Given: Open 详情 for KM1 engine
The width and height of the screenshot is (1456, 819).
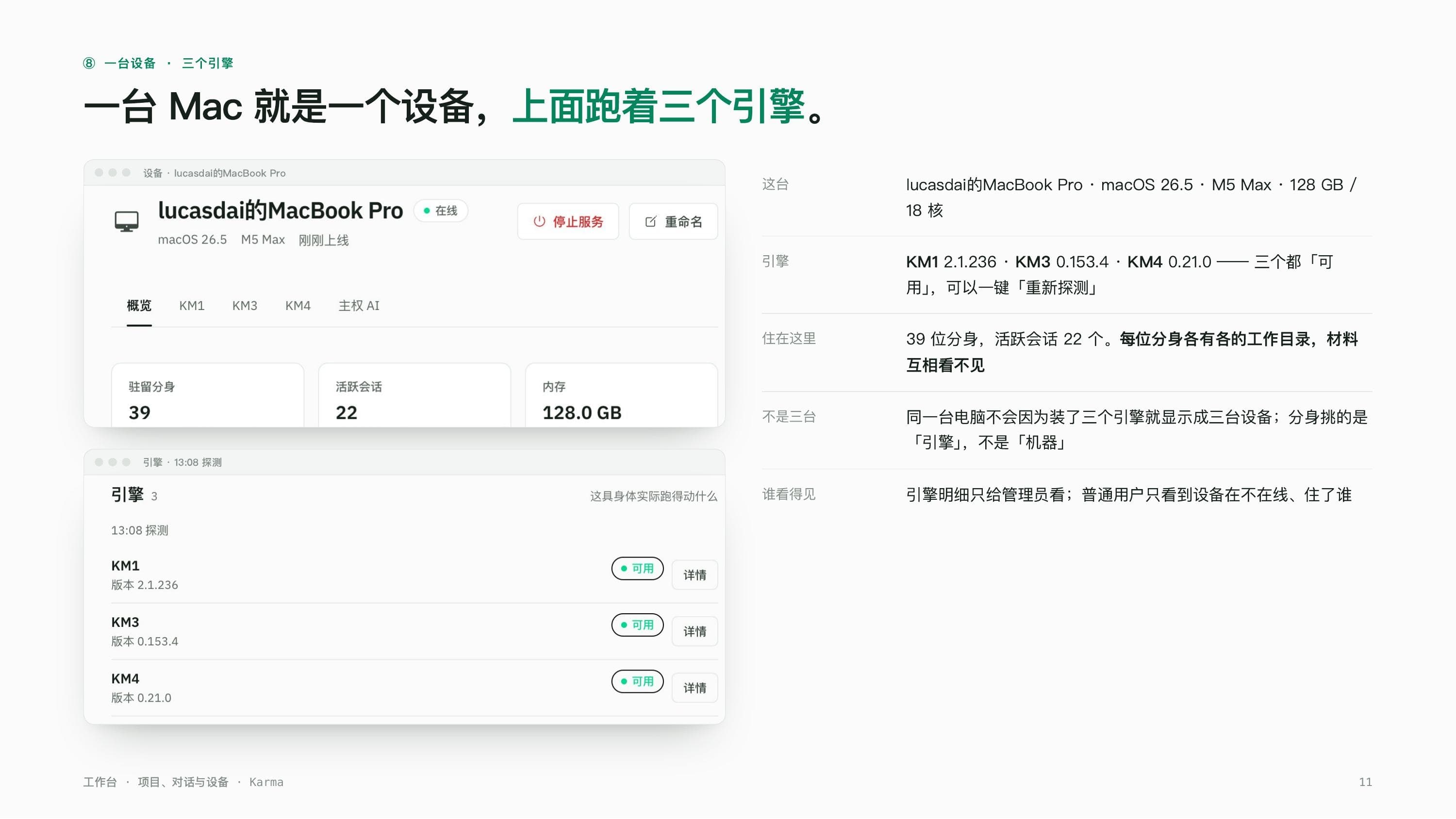Looking at the screenshot, I should point(695,575).
